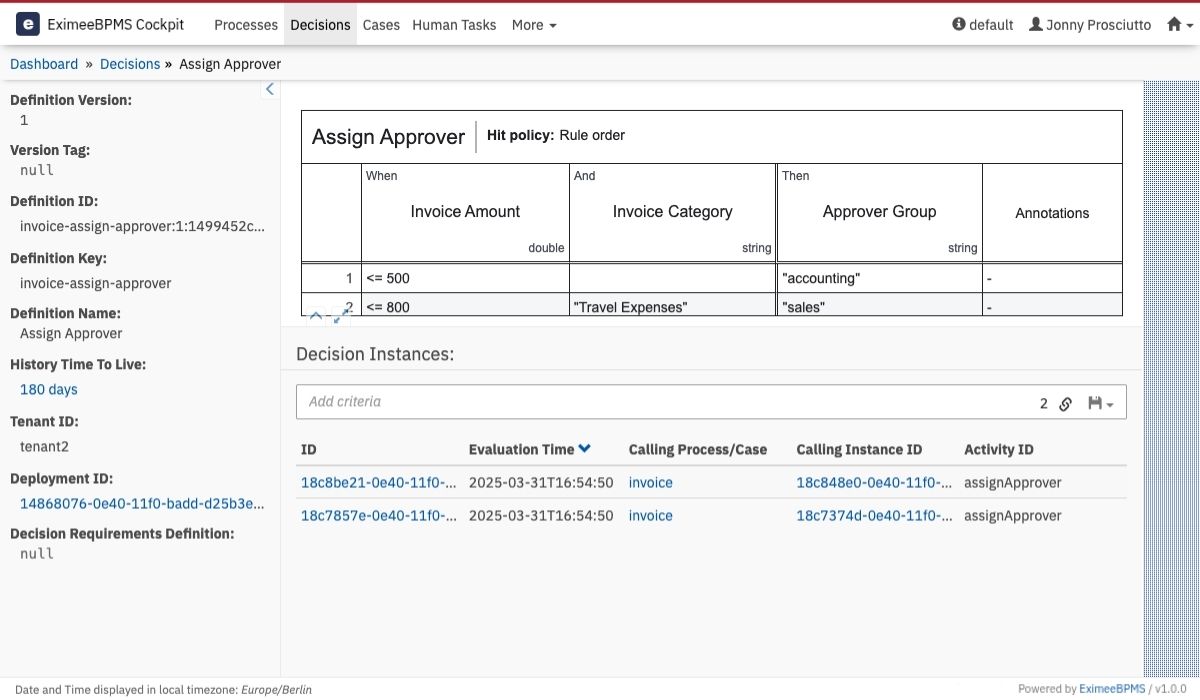Screen dimensions: 1200x700
Task: Go to the Dashboard breadcrumb
Action: point(44,64)
